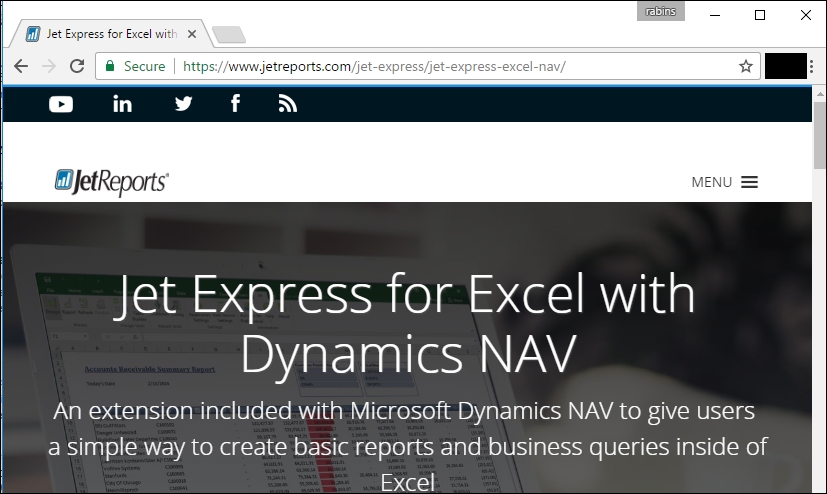Minimize the browser window

(x=715, y=15)
